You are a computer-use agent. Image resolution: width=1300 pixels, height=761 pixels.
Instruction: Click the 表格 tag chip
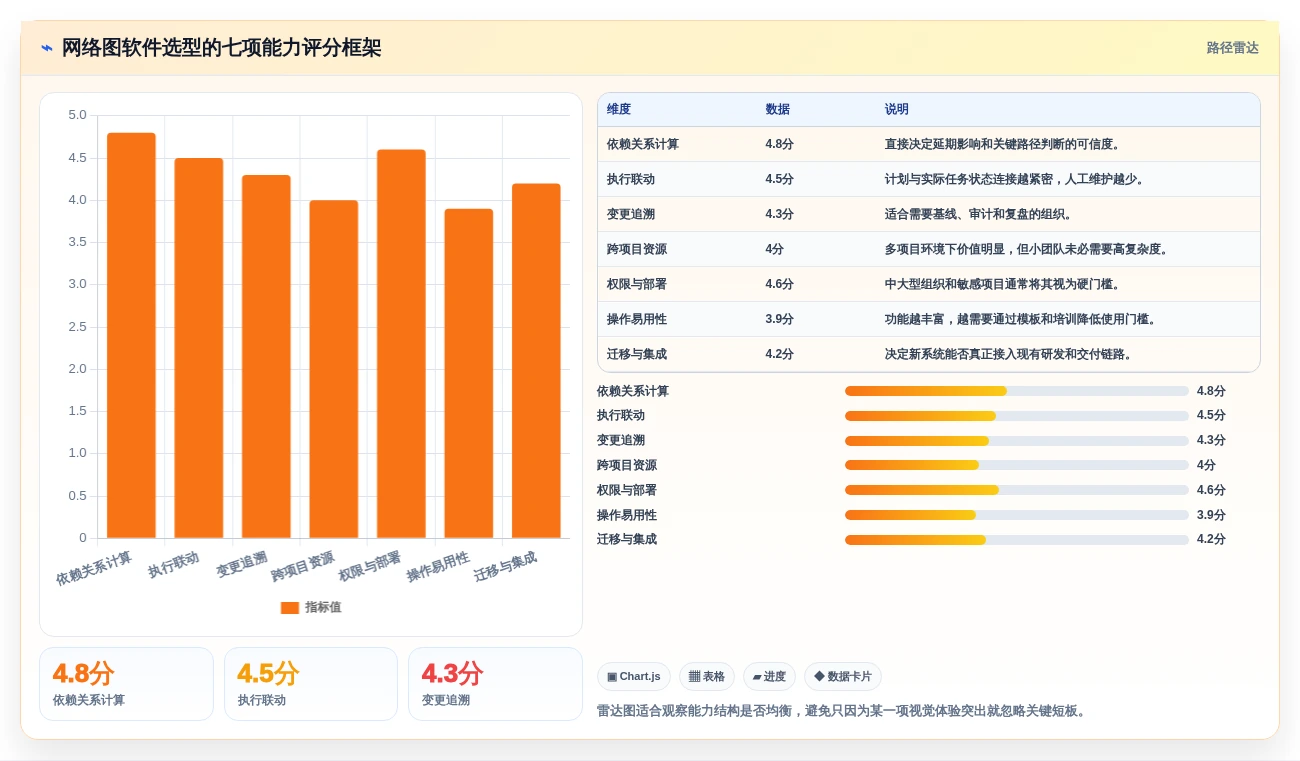coord(707,677)
